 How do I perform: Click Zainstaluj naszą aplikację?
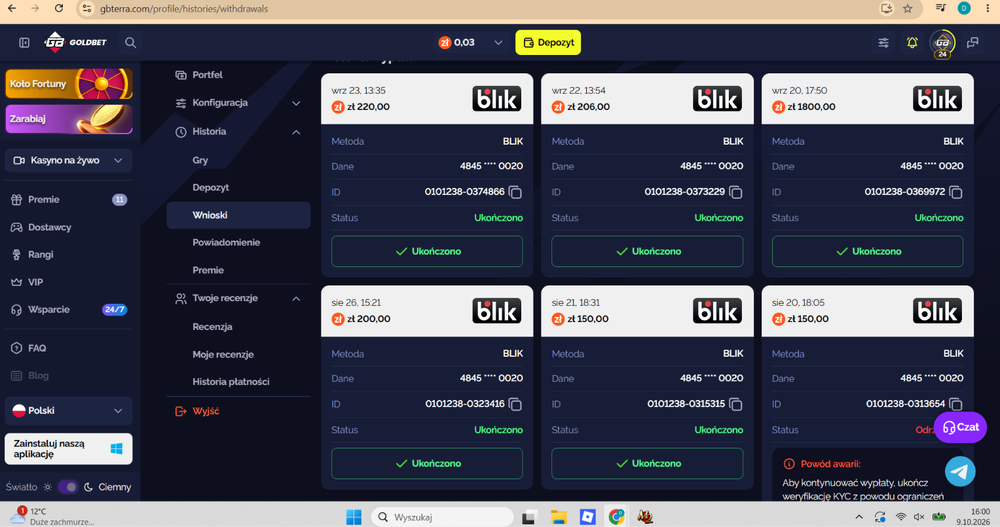[68, 449]
